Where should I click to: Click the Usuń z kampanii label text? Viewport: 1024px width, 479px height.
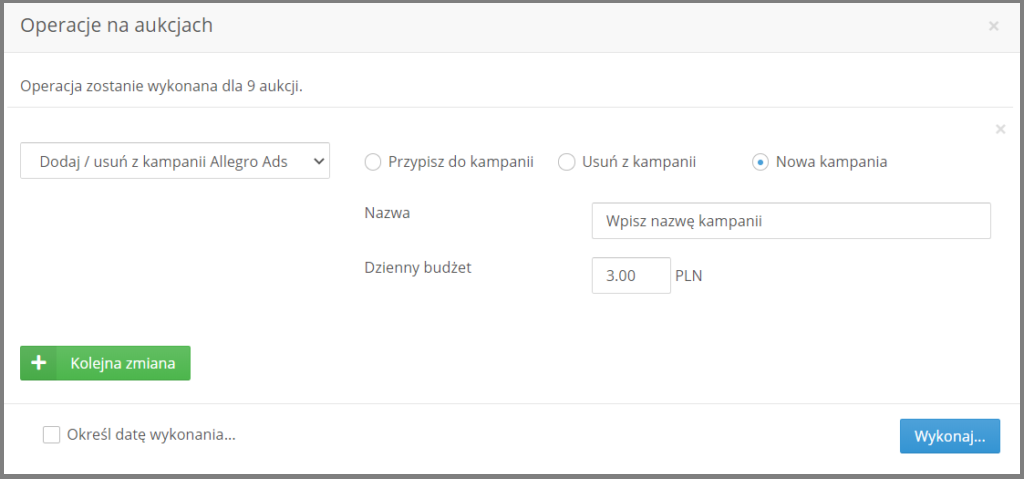[x=639, y=162]
